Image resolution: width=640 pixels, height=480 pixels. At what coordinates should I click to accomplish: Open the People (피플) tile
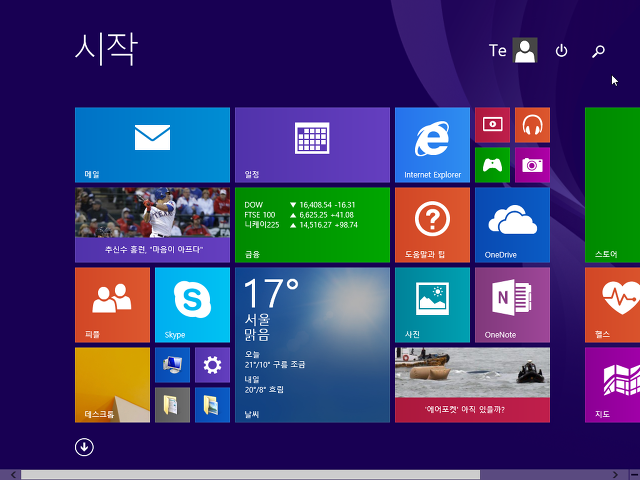click(112, 305)
